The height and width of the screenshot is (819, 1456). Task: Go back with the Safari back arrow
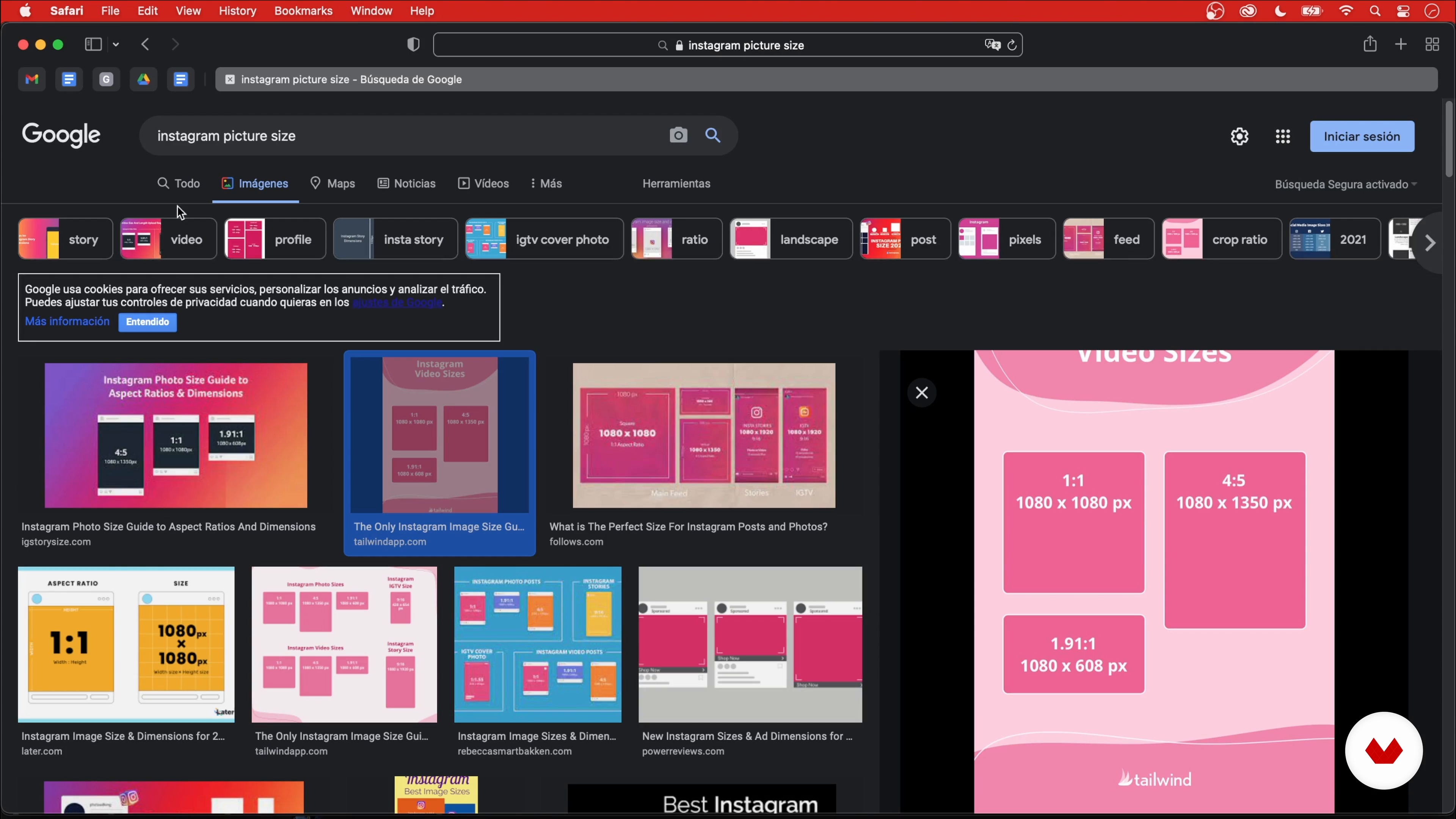click(x=145, y=45)
